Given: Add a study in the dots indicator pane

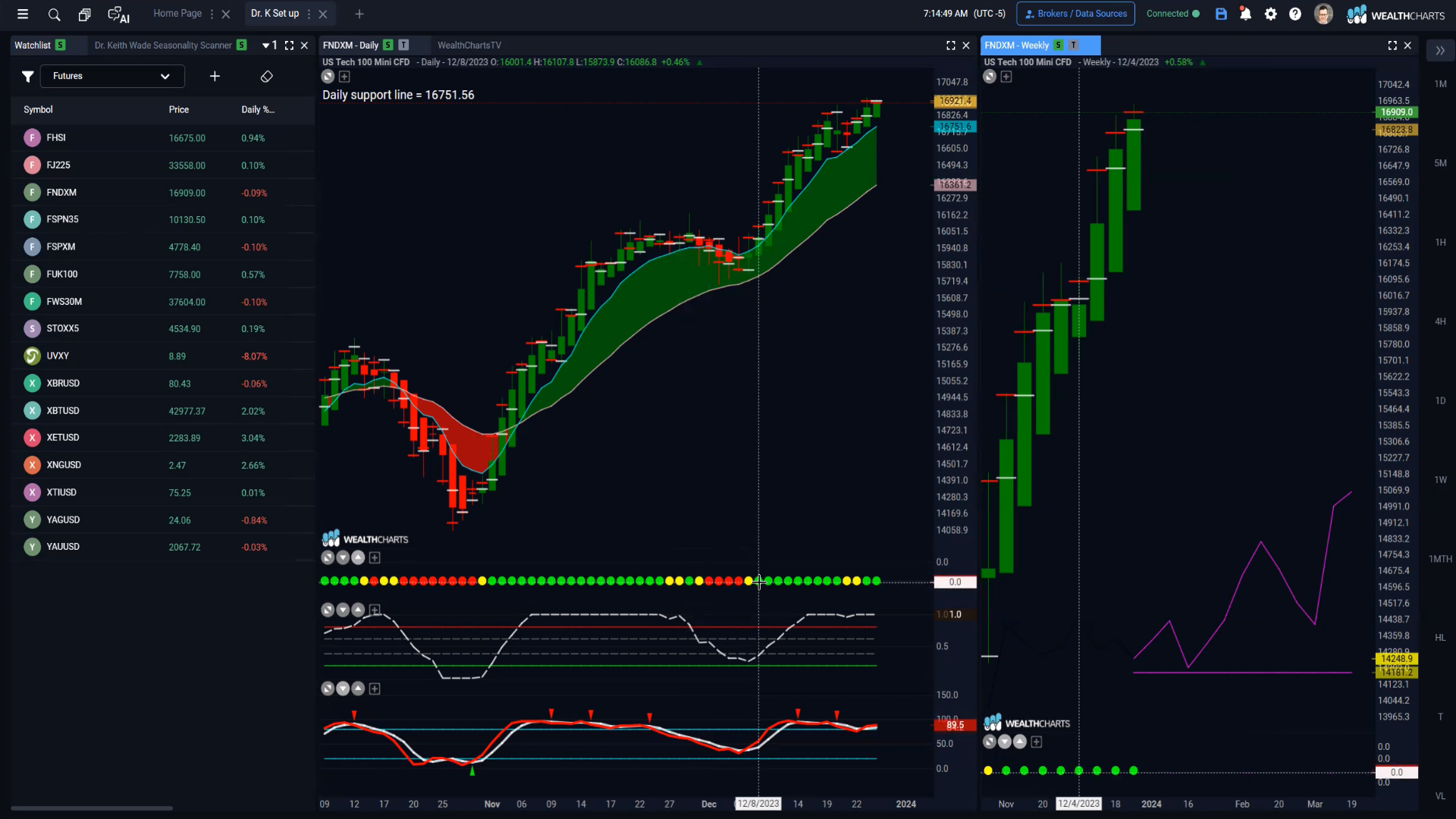Looking at the screenshot, I should coord(375,557).
